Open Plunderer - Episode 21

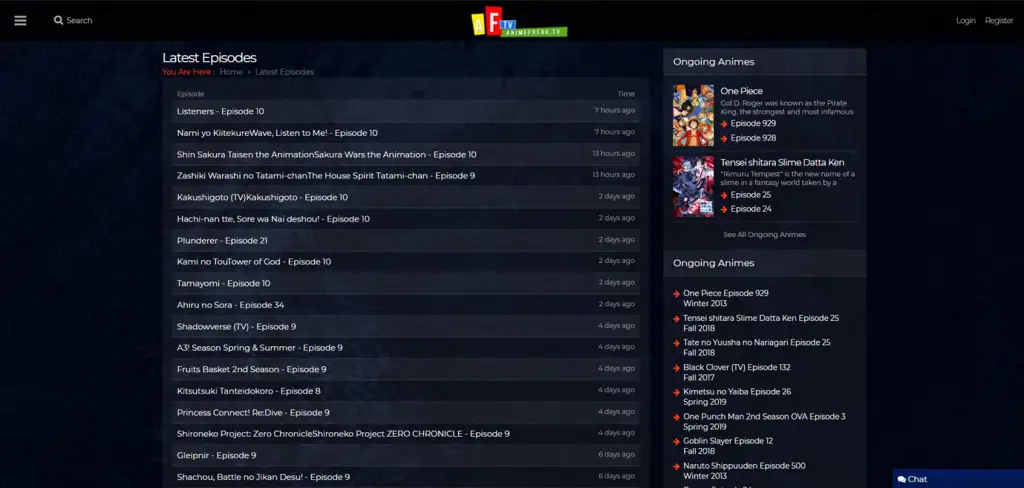pos(222,240)
